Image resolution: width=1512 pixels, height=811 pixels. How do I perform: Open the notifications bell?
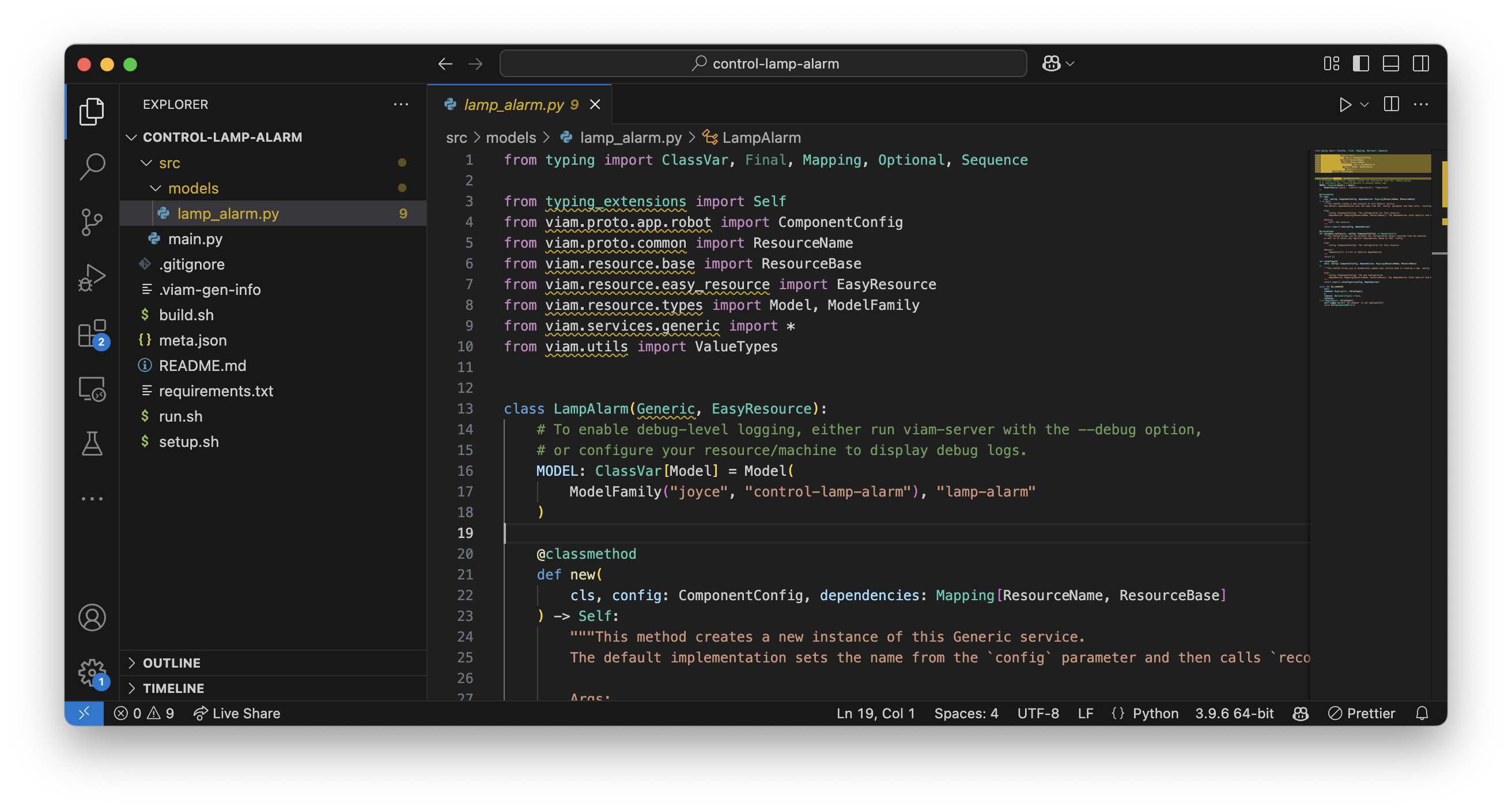(1422, 713)
